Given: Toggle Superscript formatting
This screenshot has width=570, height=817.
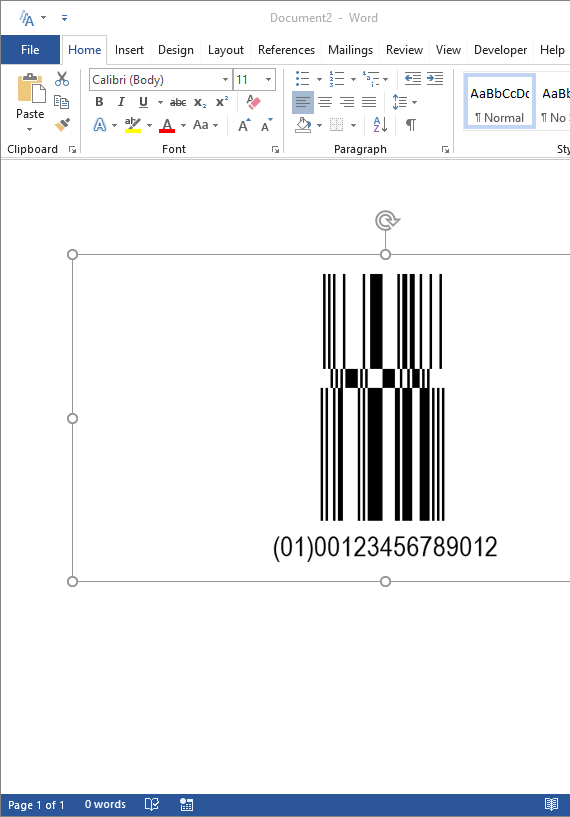Looking at the screenshot, I should pos(222,102).
